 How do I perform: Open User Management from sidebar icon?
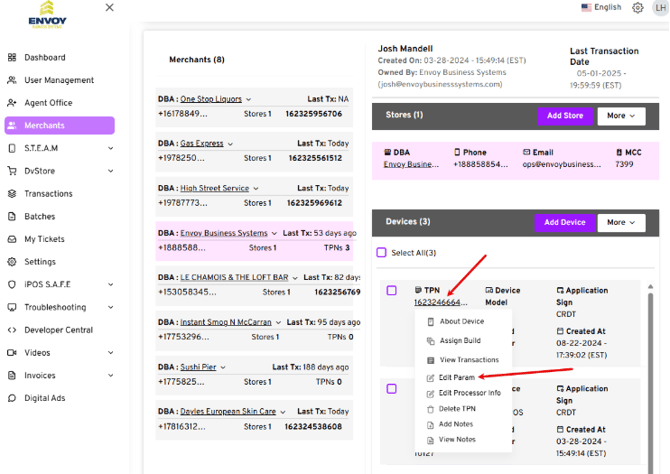pos(12,80)
